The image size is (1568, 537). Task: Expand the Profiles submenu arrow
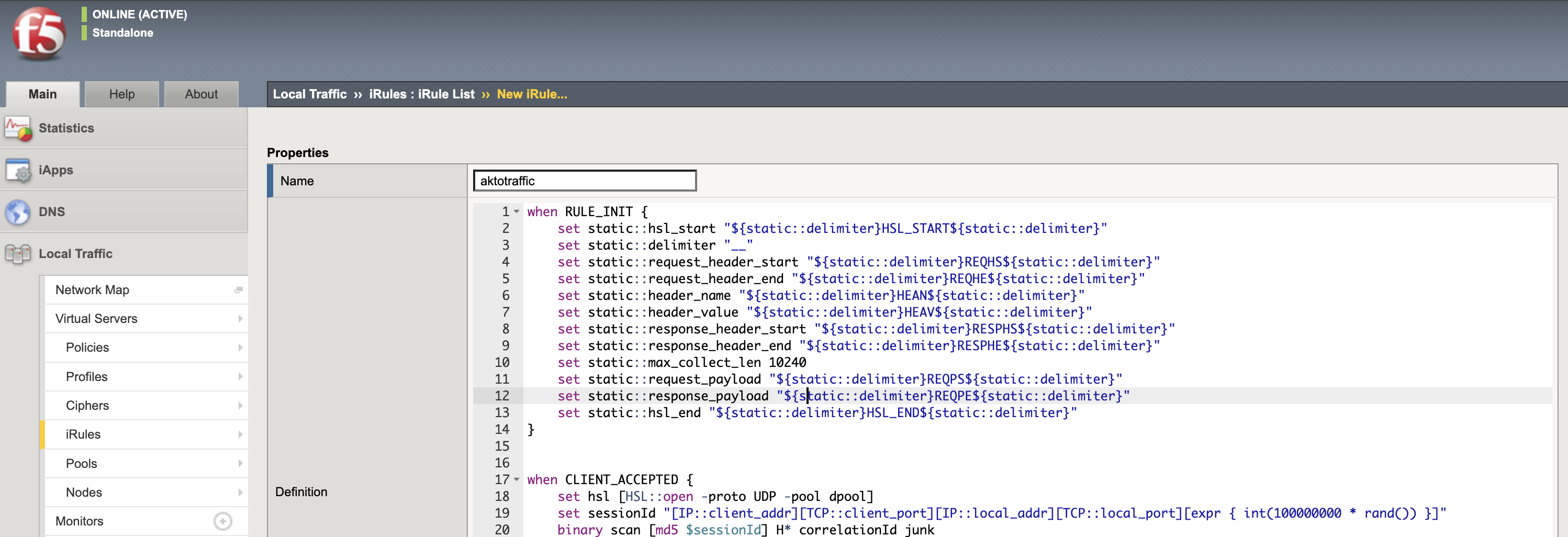coord(240,377)
